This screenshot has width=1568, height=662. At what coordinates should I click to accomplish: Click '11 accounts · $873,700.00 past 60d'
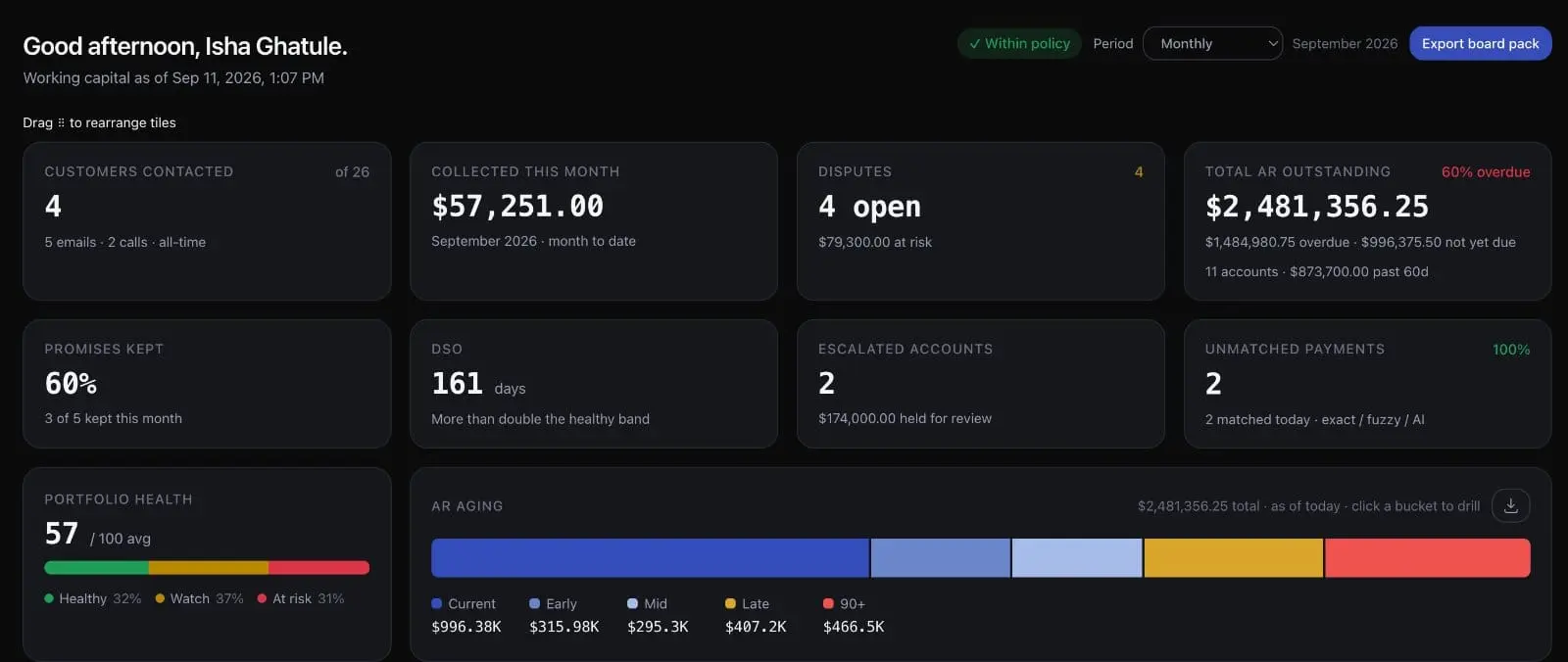[1316, 271]
